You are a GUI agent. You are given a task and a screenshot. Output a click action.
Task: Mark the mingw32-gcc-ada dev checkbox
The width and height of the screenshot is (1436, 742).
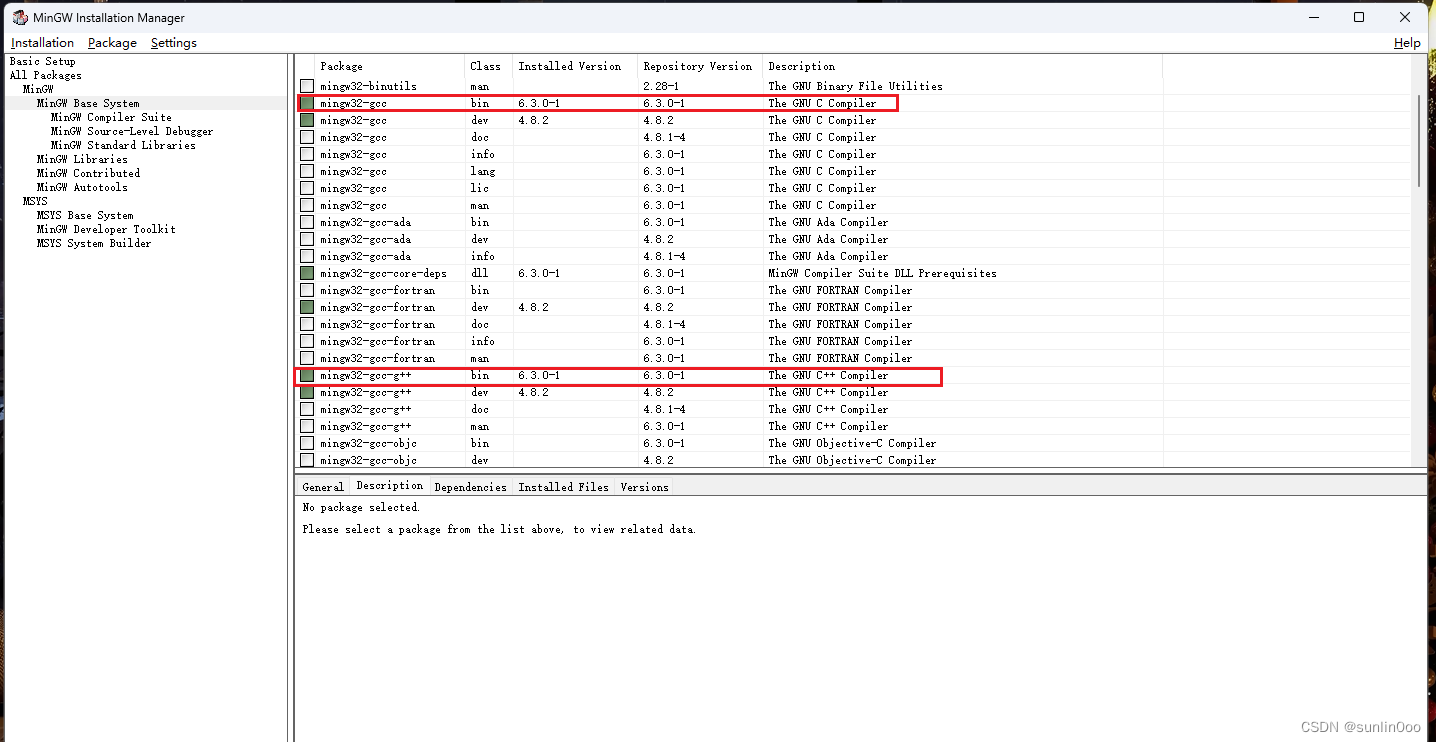(x=307, y=239)
